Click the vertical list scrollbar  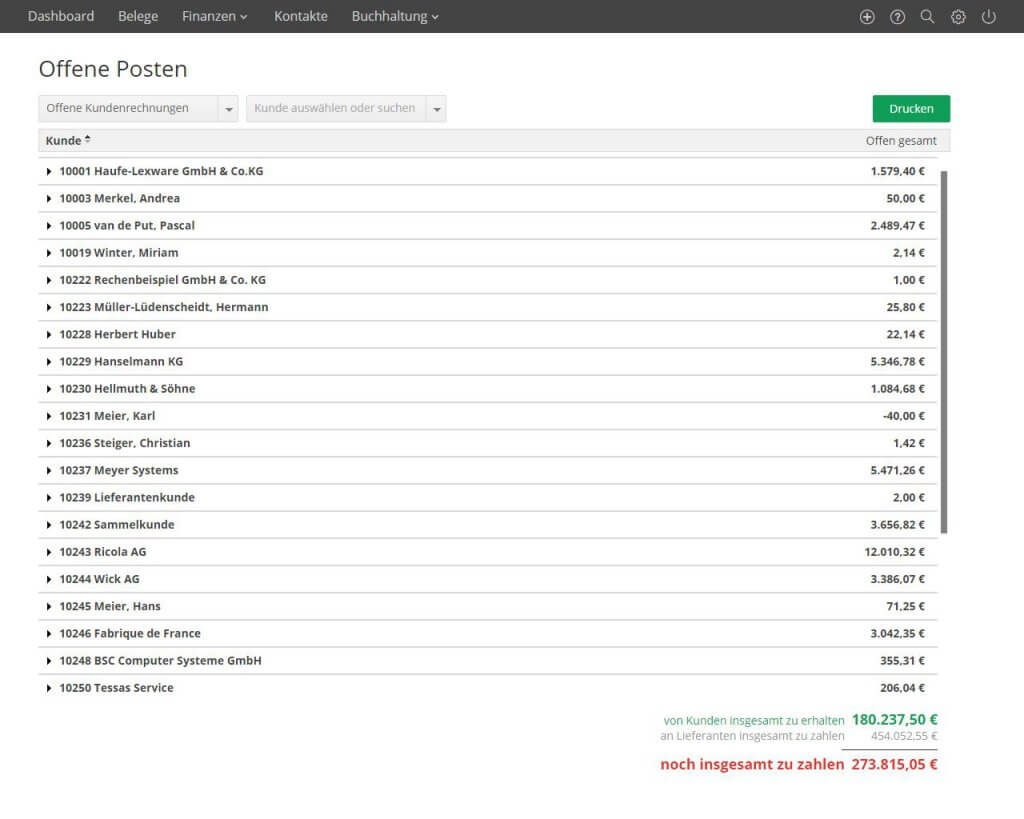point(944,350)
